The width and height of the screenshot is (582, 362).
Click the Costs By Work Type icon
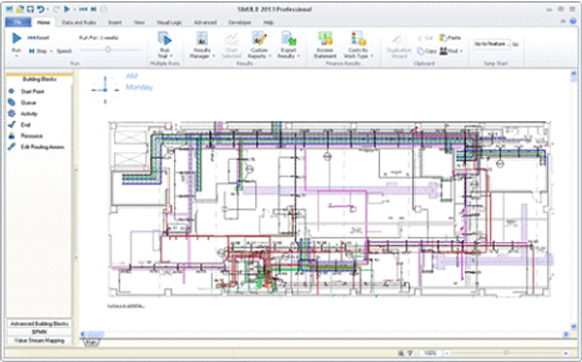pos(358,39)
